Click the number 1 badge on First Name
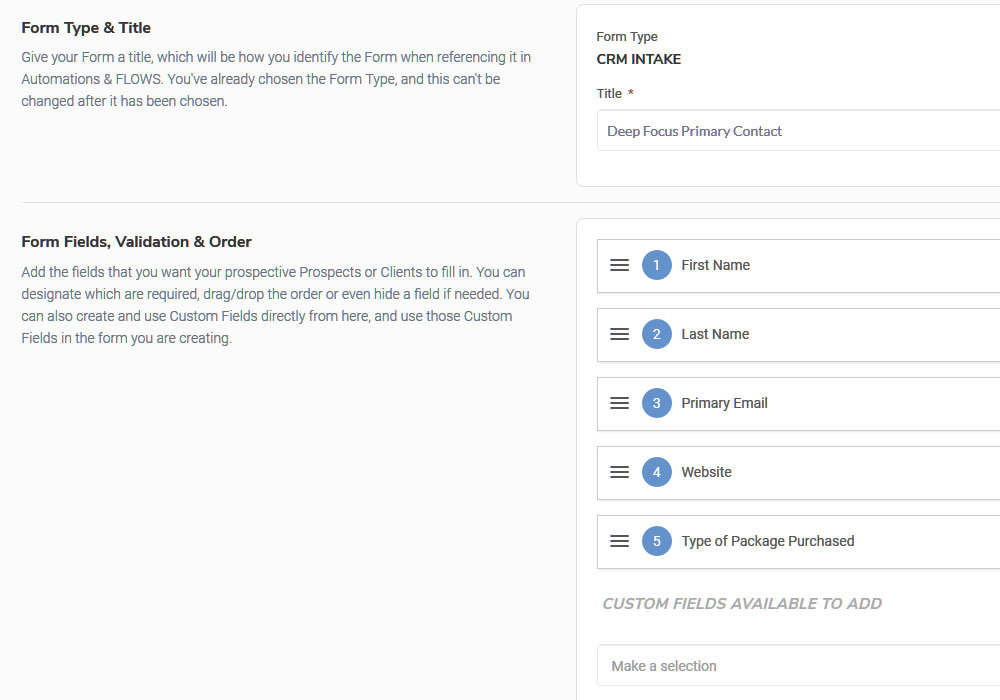 [x=656, y=265]
